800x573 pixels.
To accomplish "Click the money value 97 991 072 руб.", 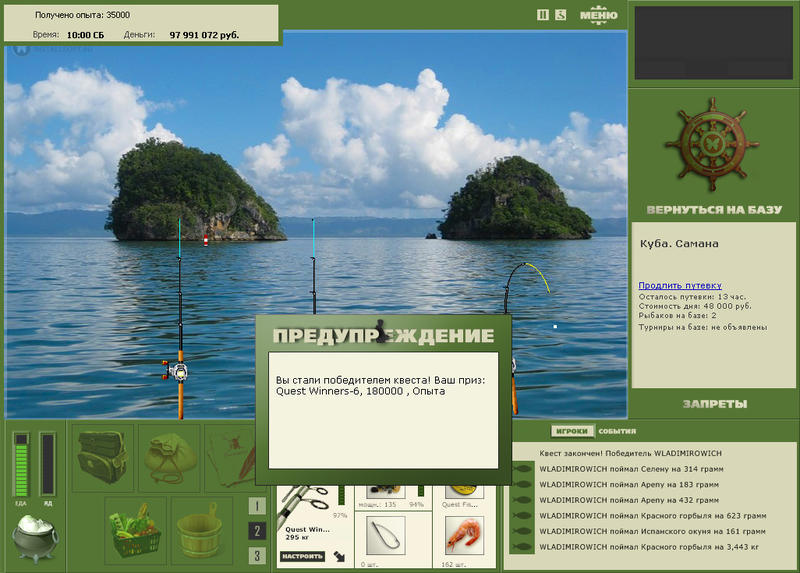I will [204, 35].
